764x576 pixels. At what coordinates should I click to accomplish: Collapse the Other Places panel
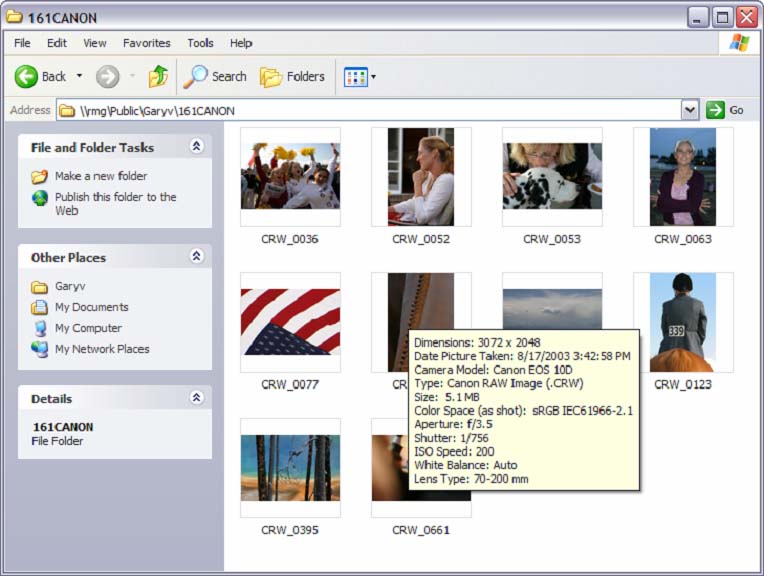click(x=196, y=257)
